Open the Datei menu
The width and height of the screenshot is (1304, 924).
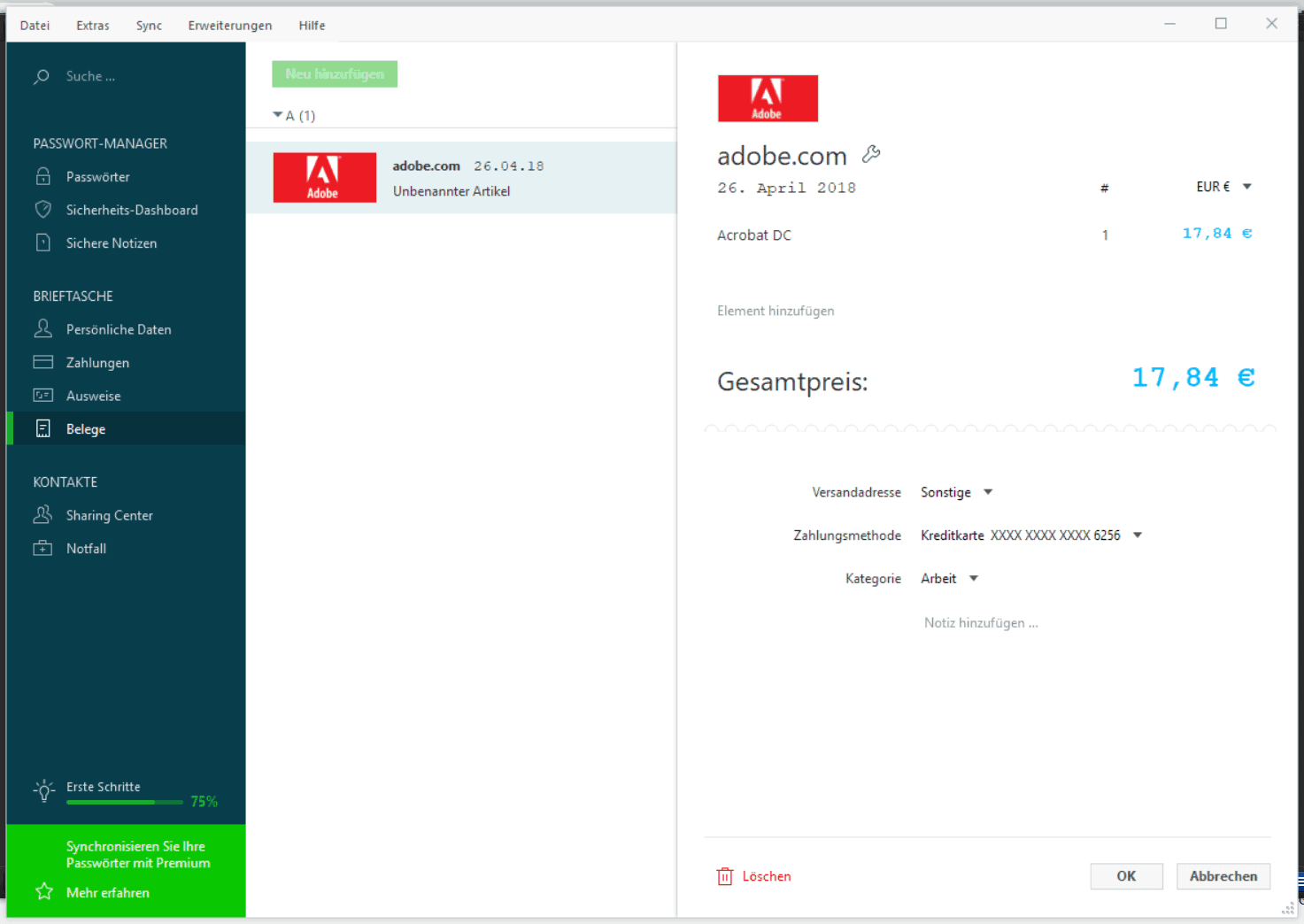tap(35, 25)
